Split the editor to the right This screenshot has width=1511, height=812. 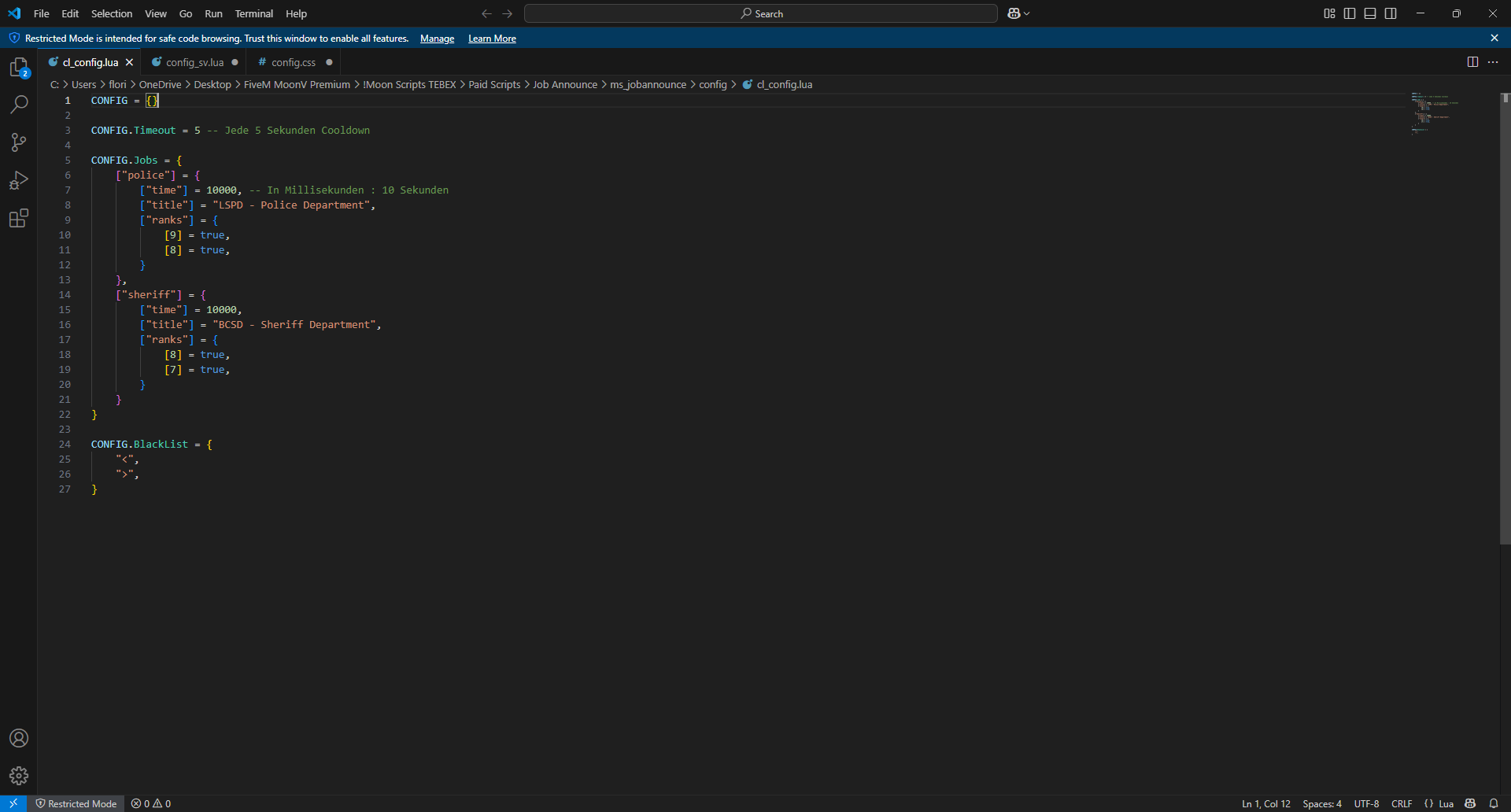click(x=1472, y=62)
